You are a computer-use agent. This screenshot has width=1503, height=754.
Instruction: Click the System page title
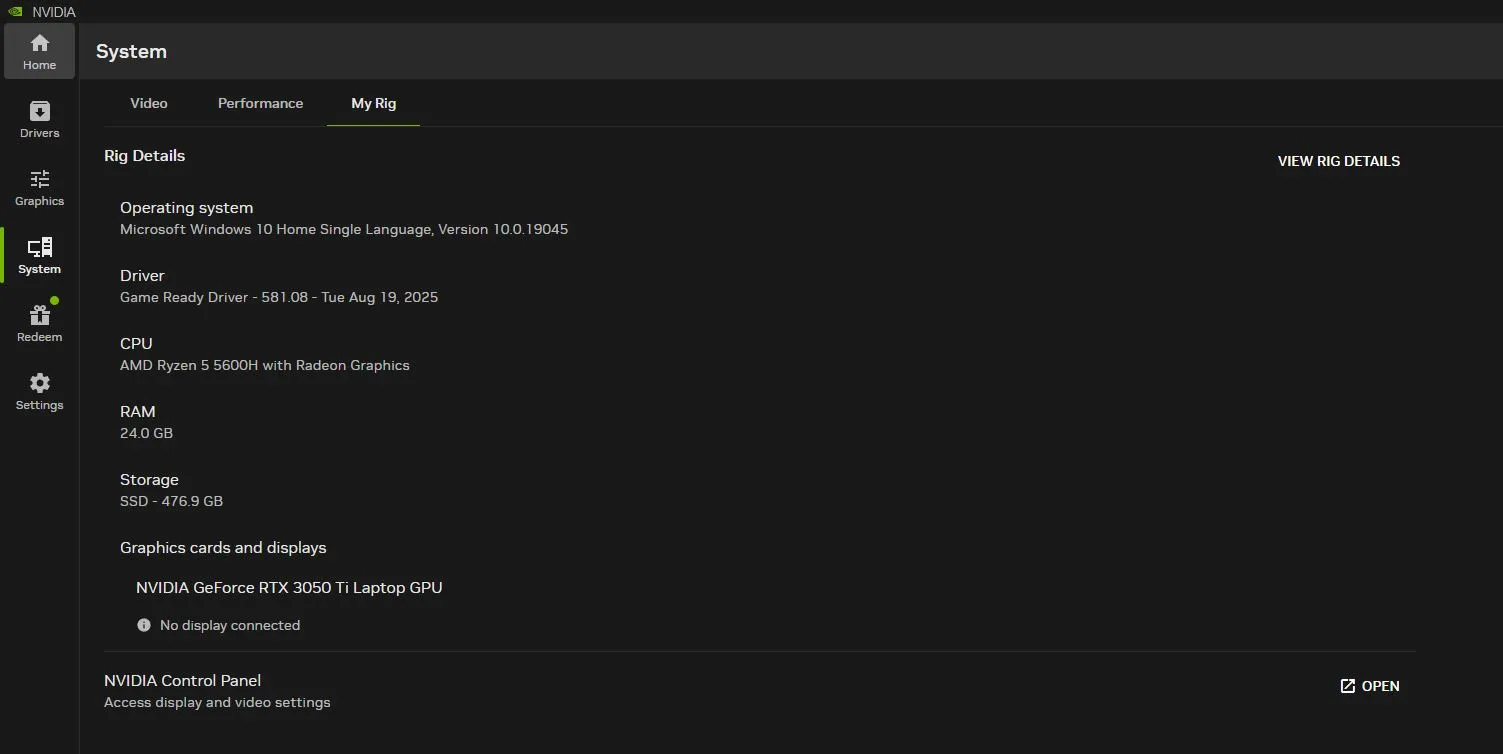pyautogui.click(x=131, y=51)
